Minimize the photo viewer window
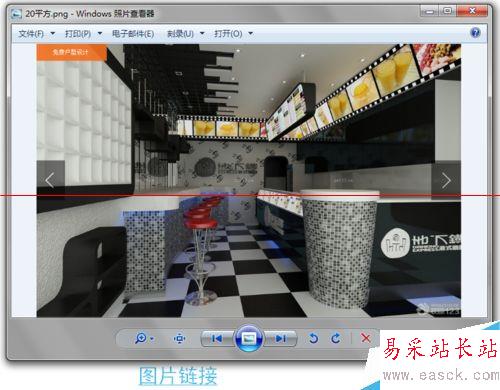 pyautogui.click(x=429, y=12)
